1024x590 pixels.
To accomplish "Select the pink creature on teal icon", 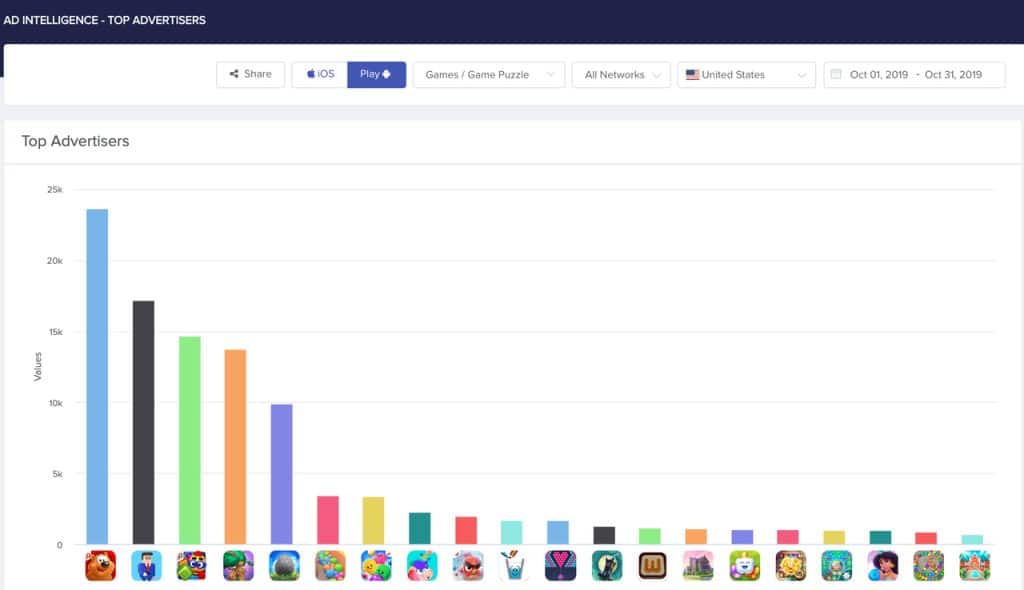I will (x=423, y=566).
